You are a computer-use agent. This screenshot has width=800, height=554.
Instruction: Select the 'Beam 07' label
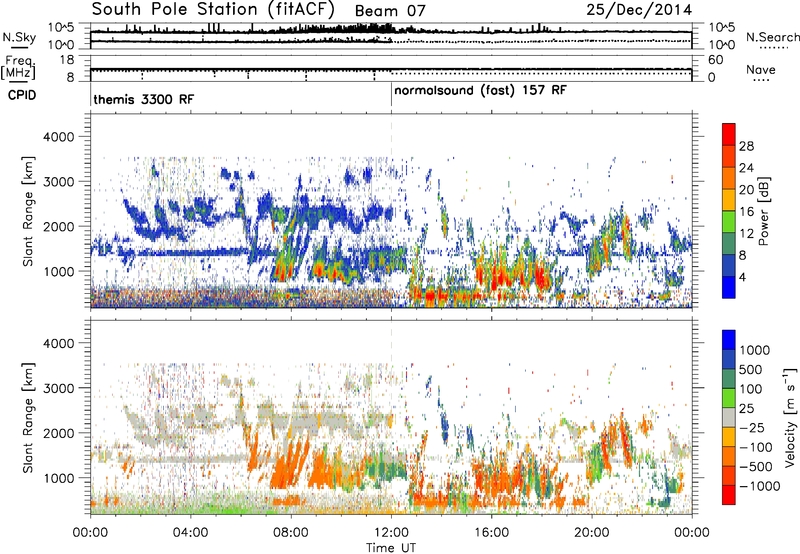click(x=390, y=11)
